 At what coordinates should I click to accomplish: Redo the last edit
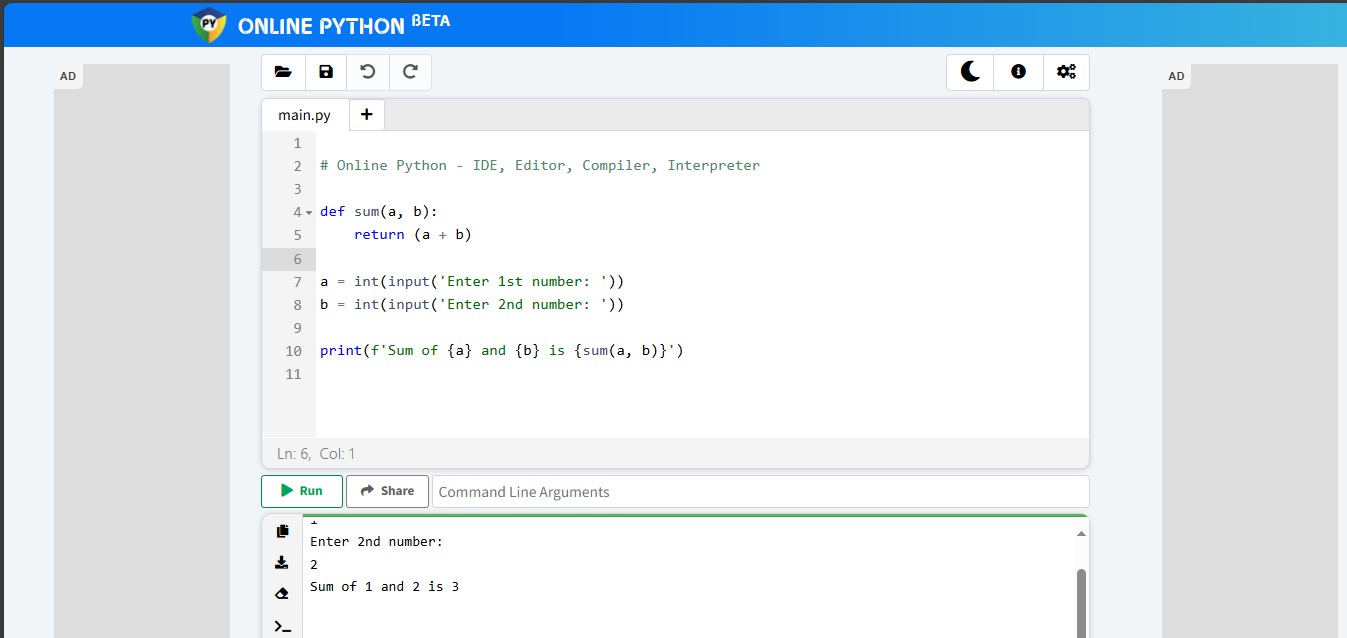tap(410, 72)
